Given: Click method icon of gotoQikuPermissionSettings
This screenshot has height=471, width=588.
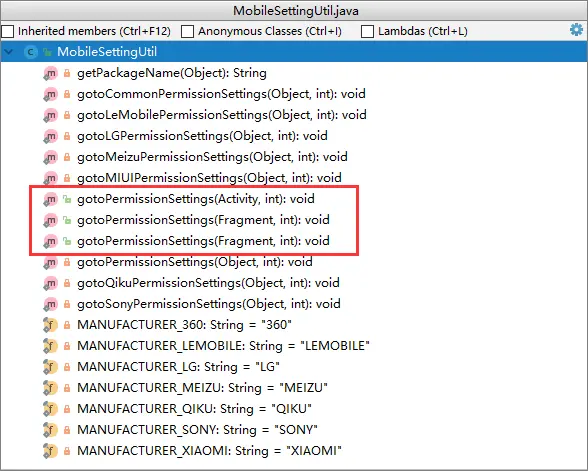Looking at the screenshot, I should [x=50, y=283].
